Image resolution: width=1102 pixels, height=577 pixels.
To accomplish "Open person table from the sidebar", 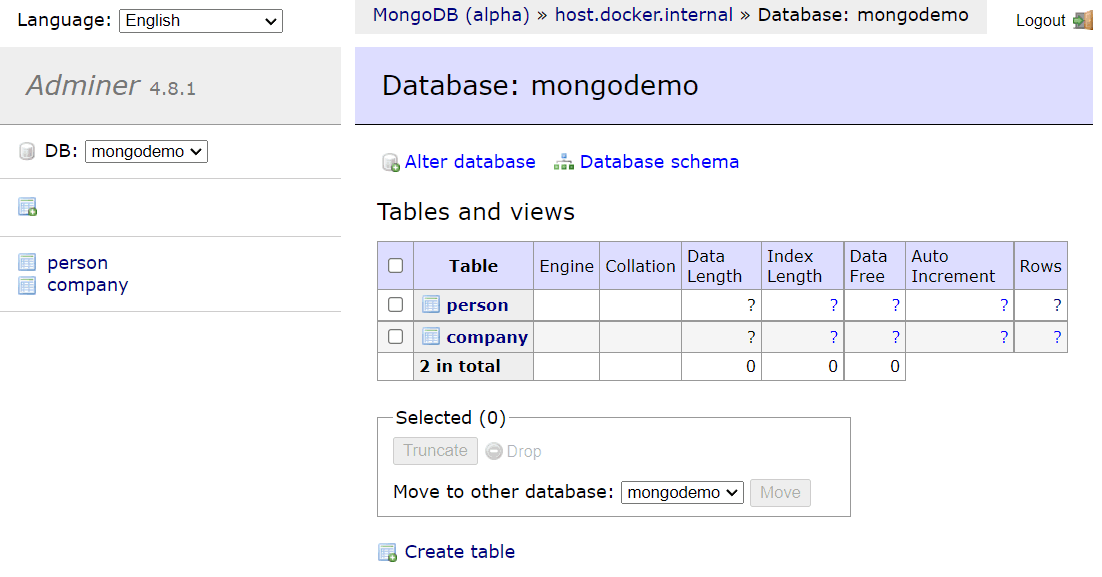I will (77, 263).
